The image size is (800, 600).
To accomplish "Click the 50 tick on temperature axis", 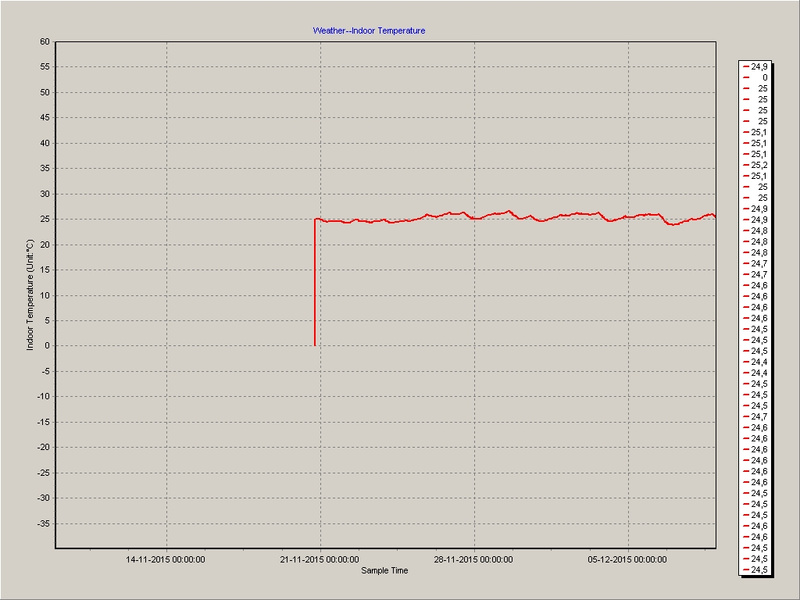I will click(x=45, y=92).
